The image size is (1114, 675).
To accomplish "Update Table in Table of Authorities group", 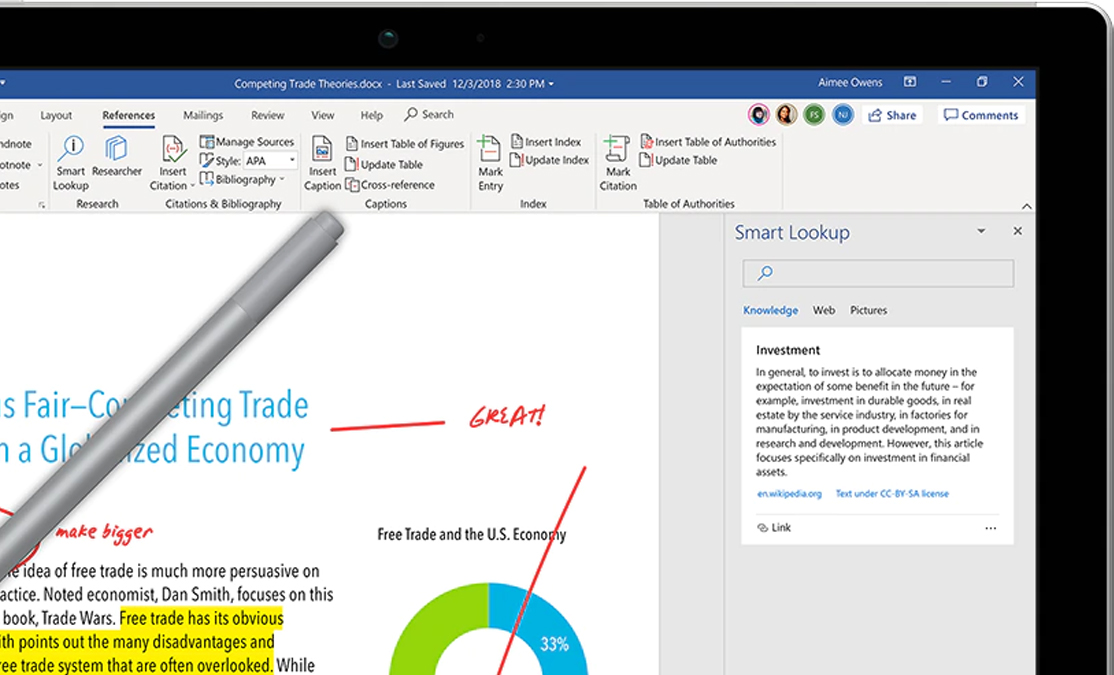I will click(x=678, y=160).
